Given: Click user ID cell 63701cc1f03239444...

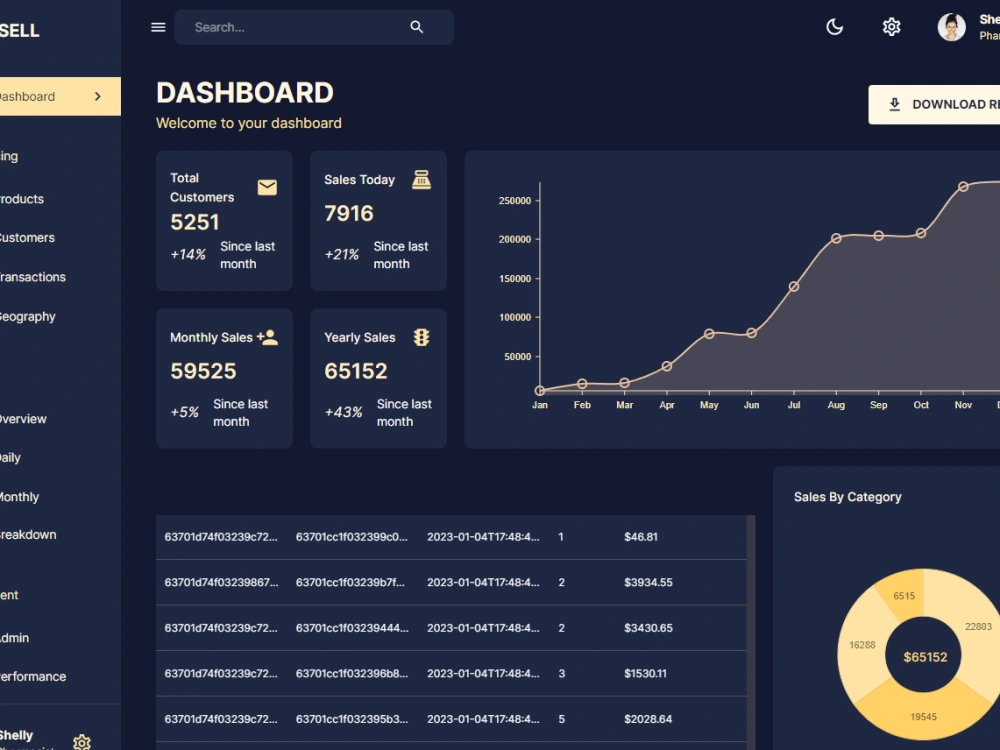Looking at the screenshot, I should [x=352, y=628].
